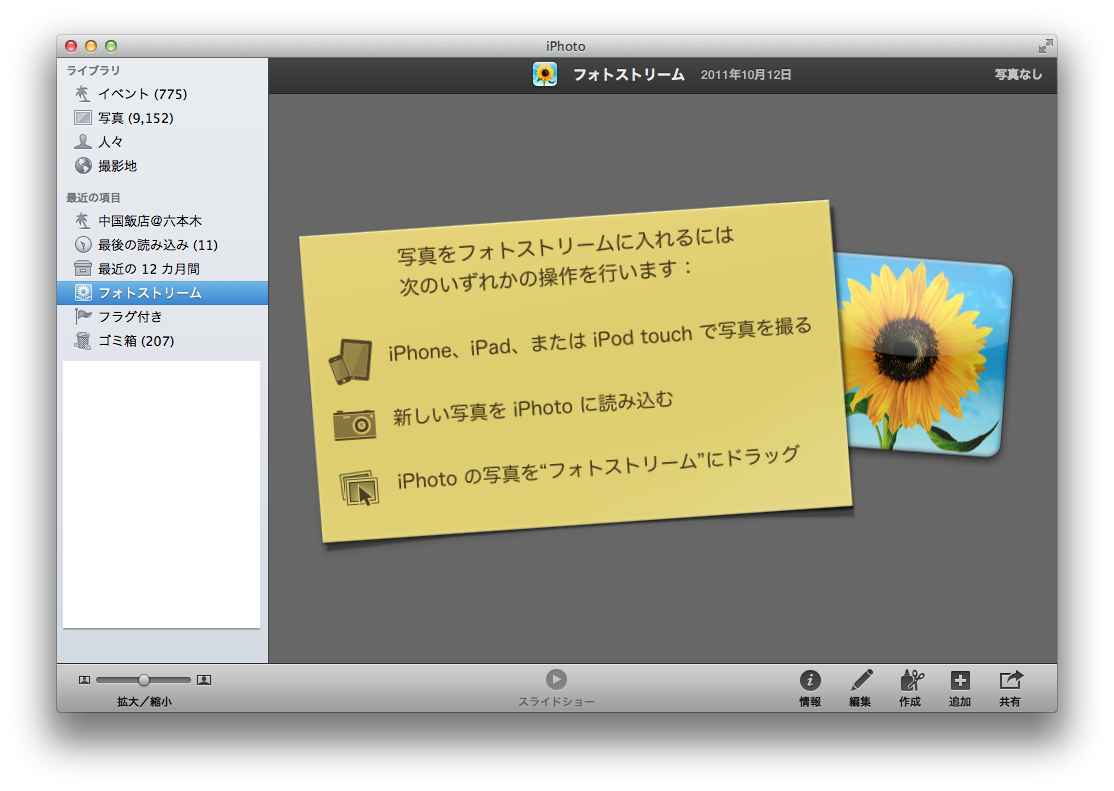Open the 共有 share menu
Viewport: 1114px width, 791px height.
[1010, 688]
